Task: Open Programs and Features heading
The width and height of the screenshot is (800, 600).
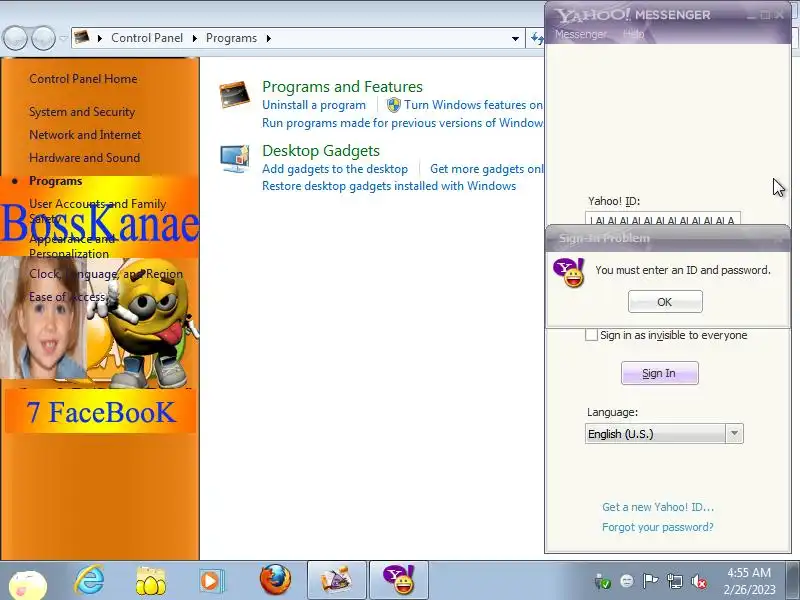Action: 342,87
